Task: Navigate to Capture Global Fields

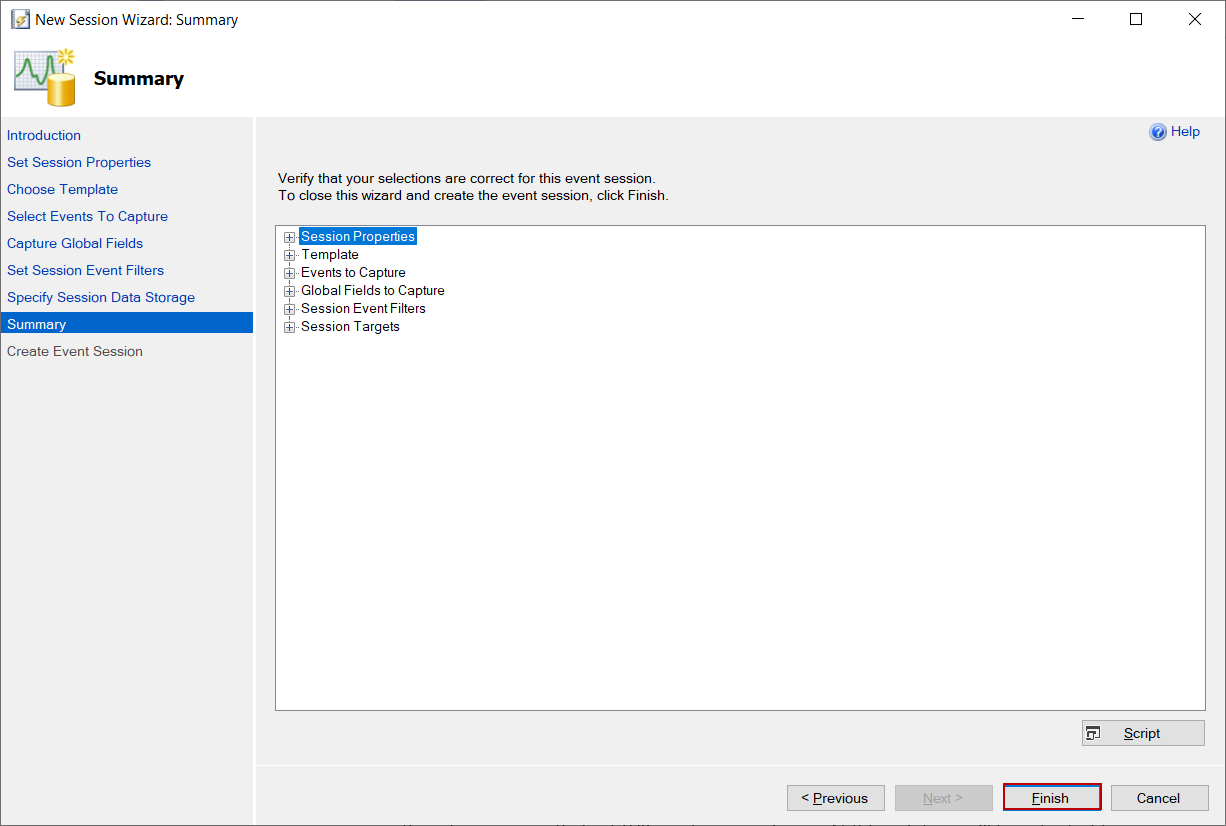Action: tap(75, 243)
